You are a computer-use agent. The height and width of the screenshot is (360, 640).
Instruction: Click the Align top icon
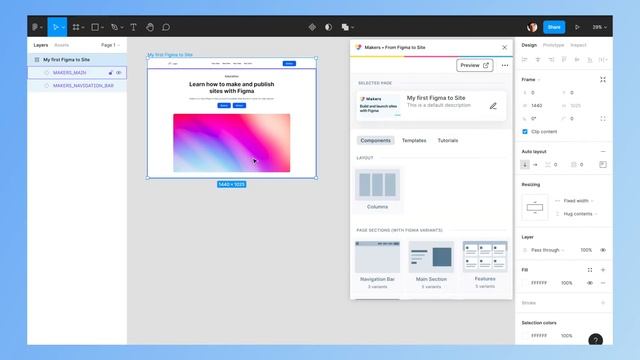click(564, 60)
